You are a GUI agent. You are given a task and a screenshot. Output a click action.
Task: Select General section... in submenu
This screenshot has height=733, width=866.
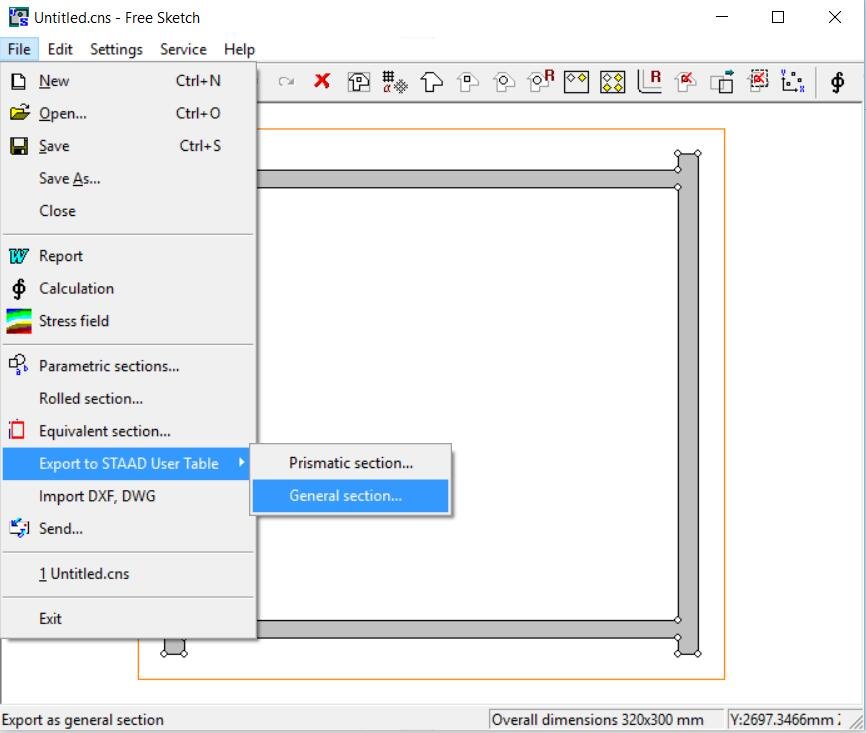click(x=351, y=495)
